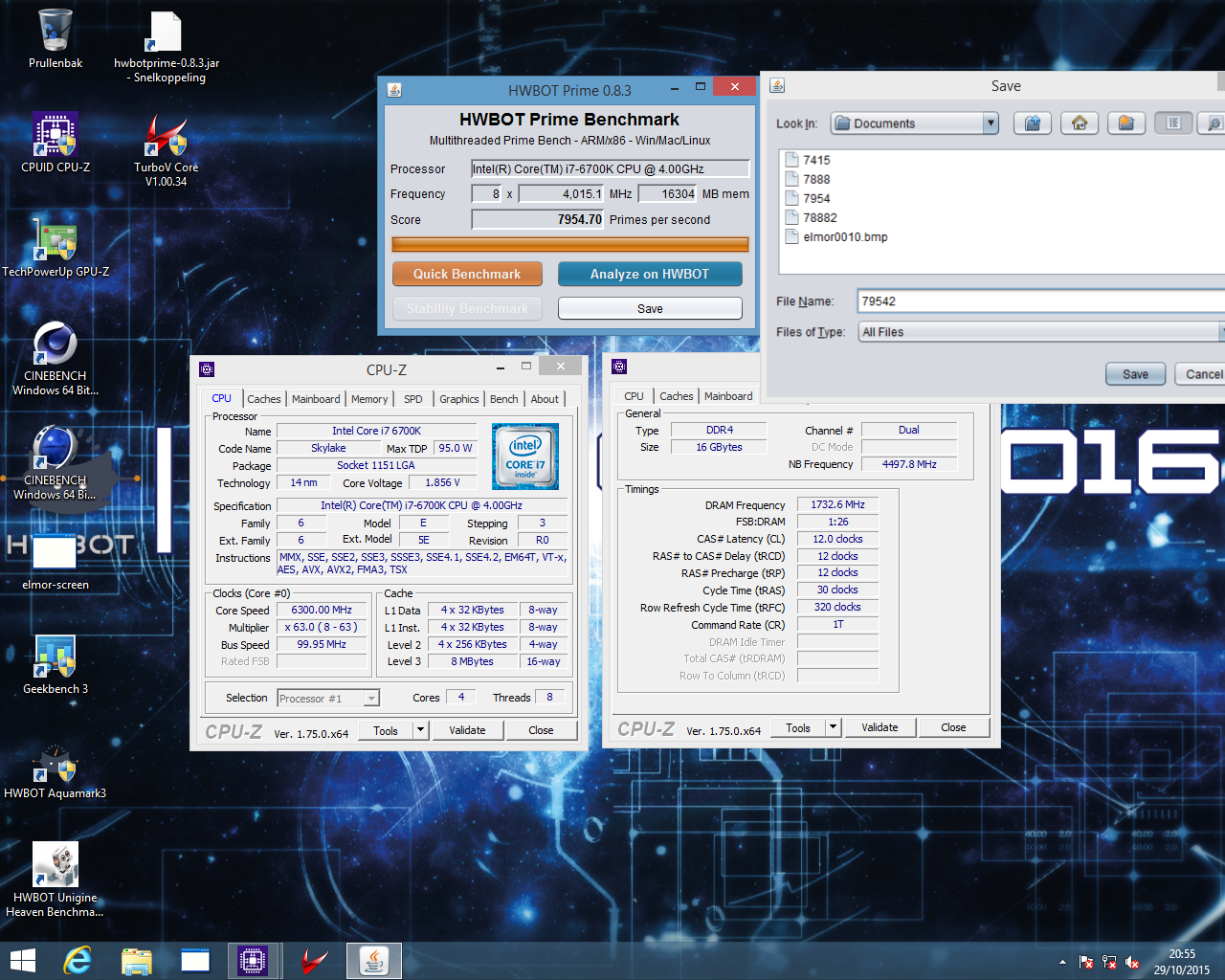Viewport: 1225px width, 980px height.
Task: Click the muted volume tray icon
Action: (x=1132, y=962)
